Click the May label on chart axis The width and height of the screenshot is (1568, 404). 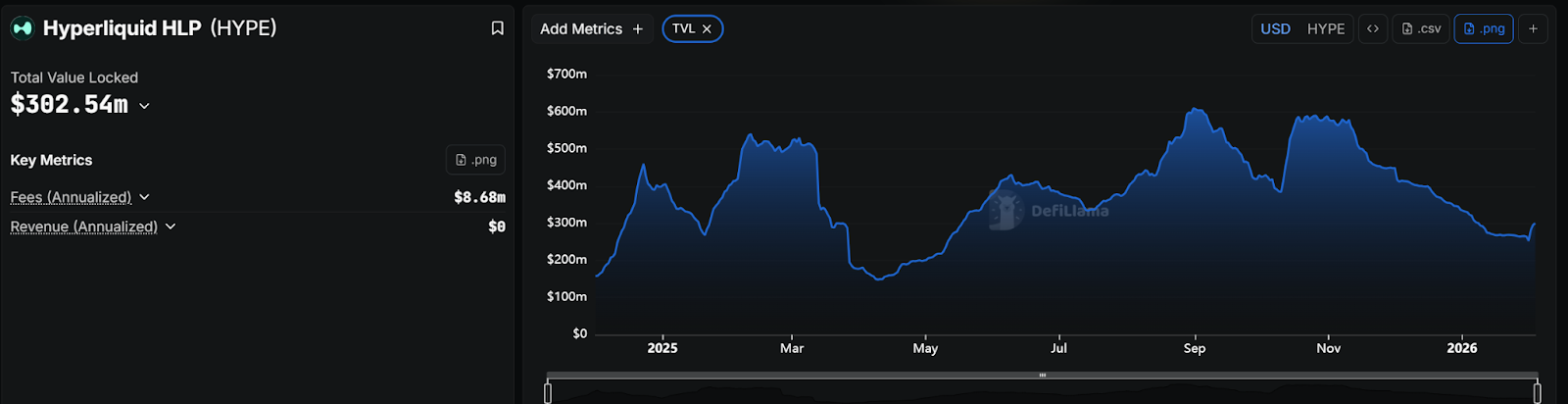click(x=925, y=348)
